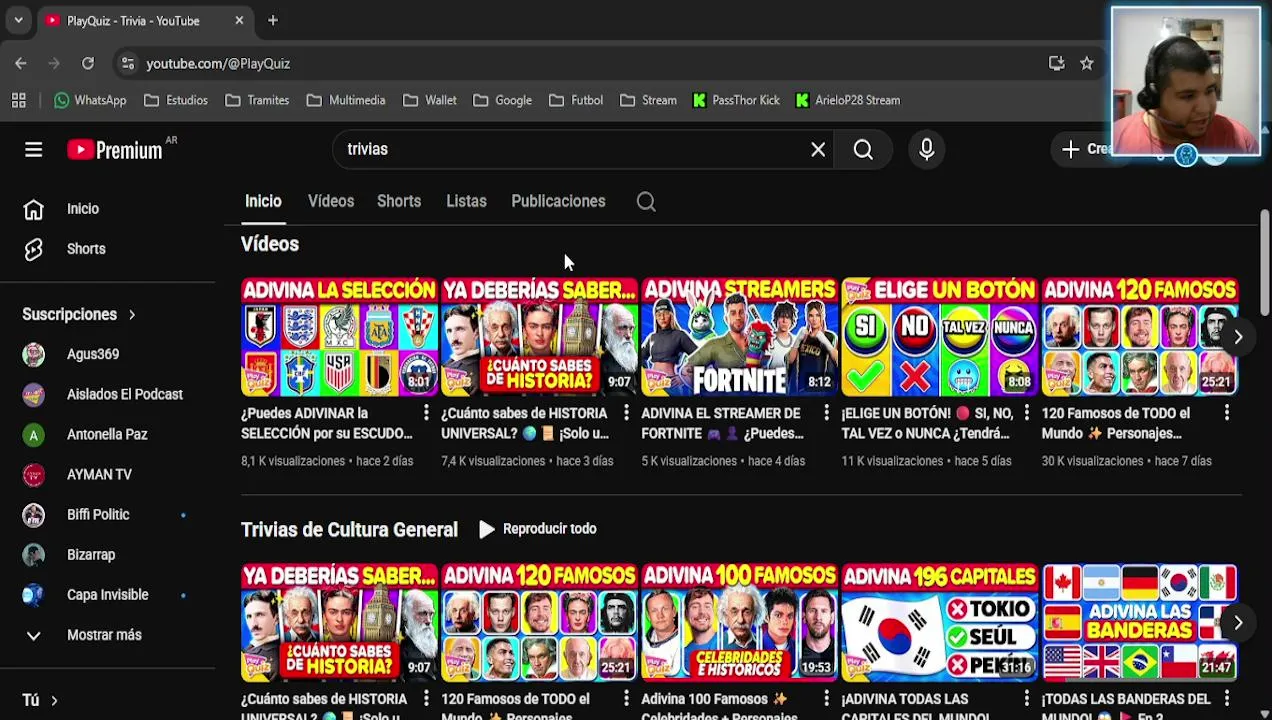
Task: Open AYMAN TV channel
Action: pos(99,474)
